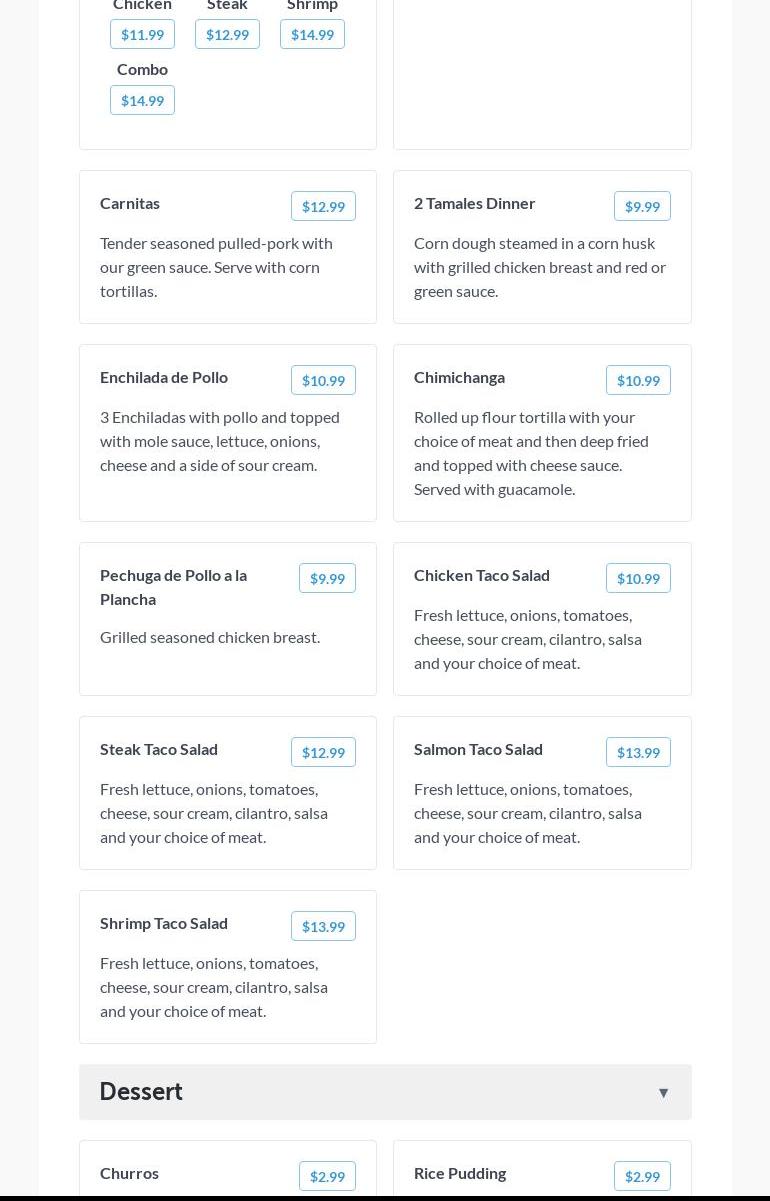Select the Rice Pudding $2.99 price button
This screenshot has width=770, height=1201.
642,1176
